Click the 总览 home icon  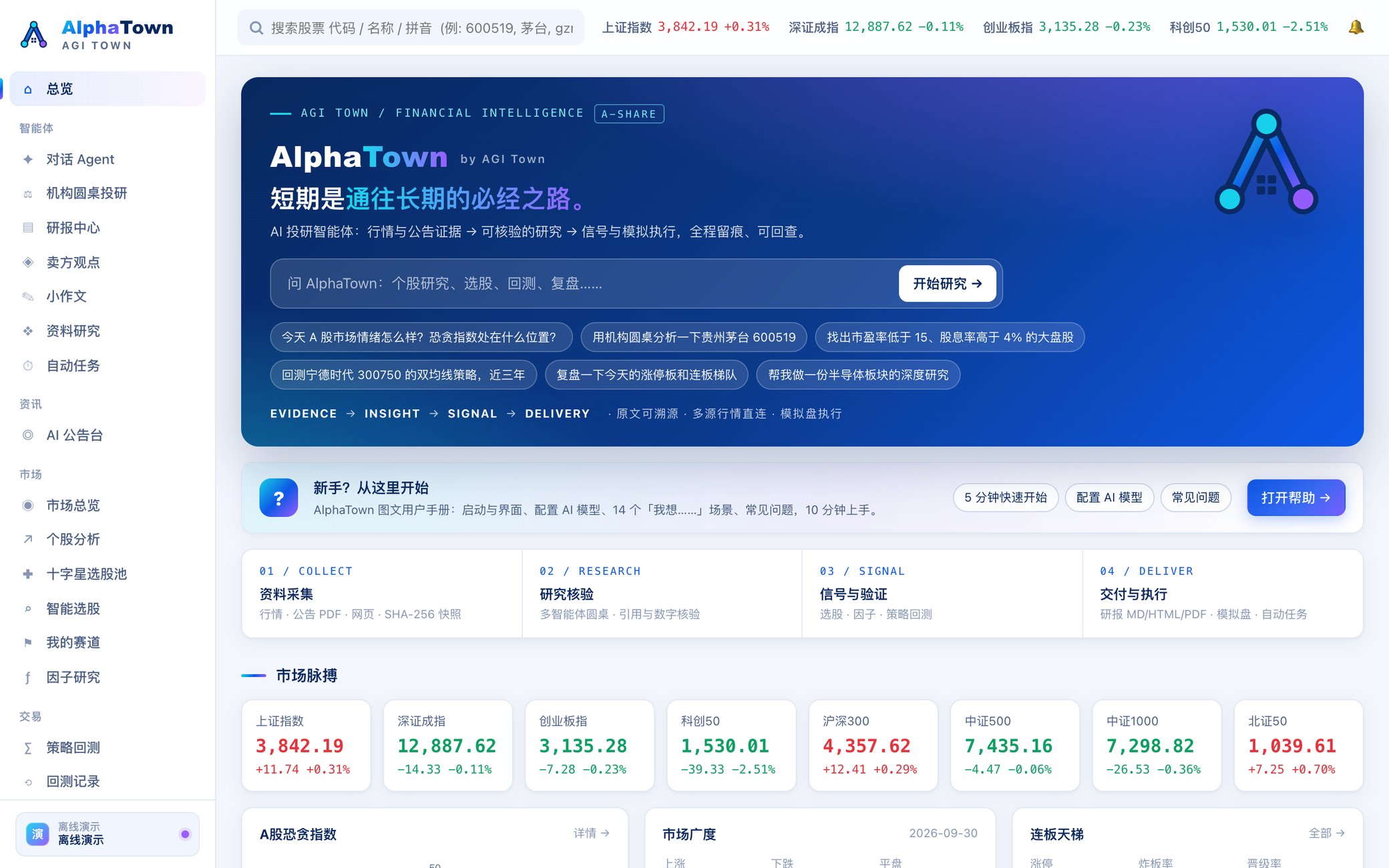pyautogui.click(x=28, y=89)
